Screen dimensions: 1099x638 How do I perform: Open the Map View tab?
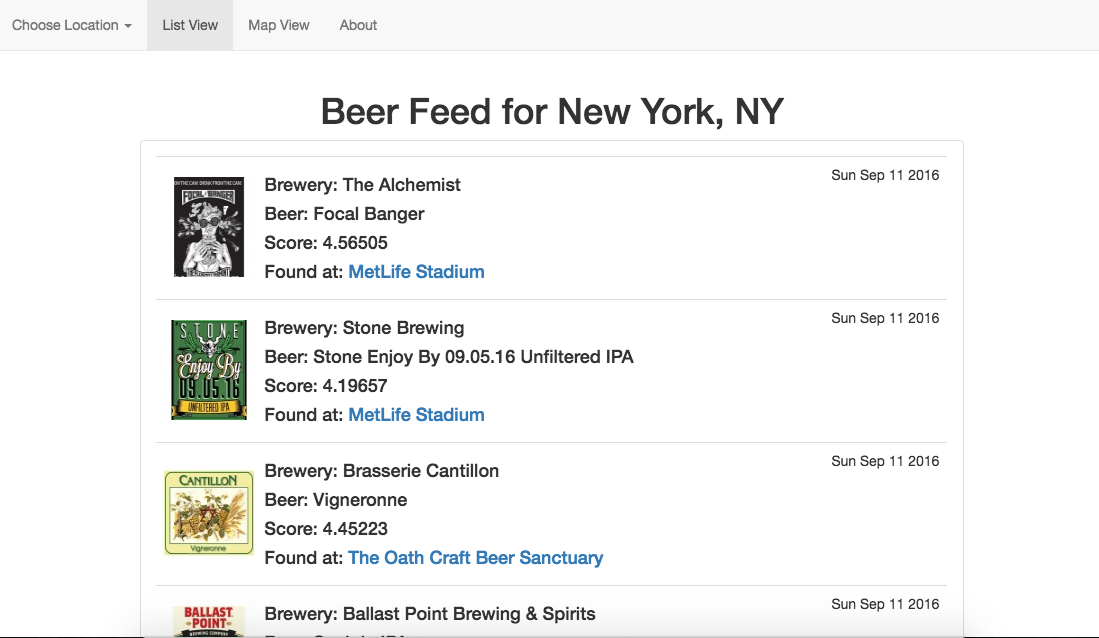(x=279, y=25)
